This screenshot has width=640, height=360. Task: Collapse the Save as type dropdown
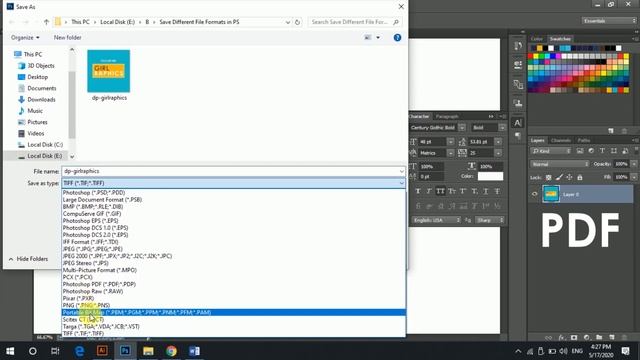(402, 183)
